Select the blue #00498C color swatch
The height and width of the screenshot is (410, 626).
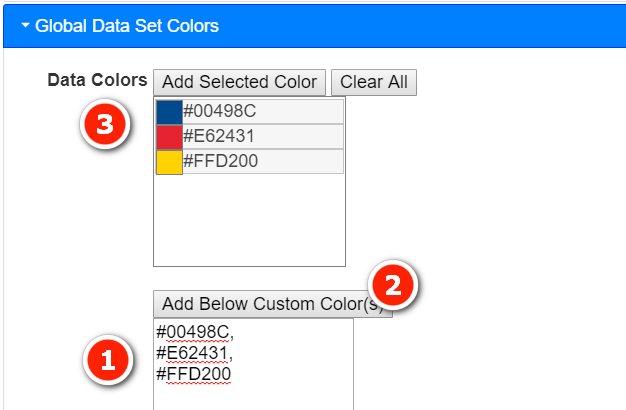169,112
